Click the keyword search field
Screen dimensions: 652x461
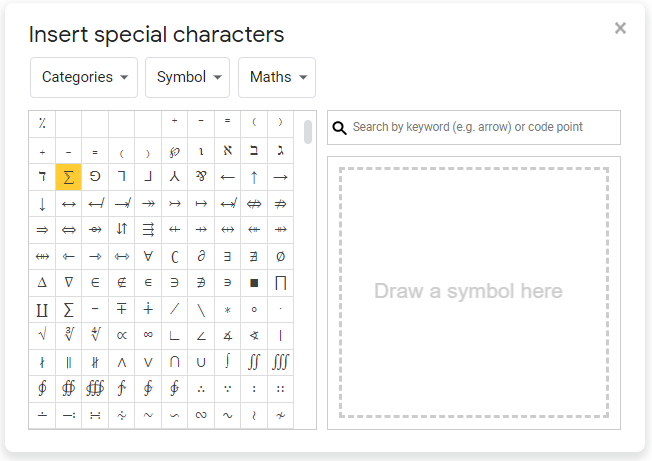click(x=482, y=127)
